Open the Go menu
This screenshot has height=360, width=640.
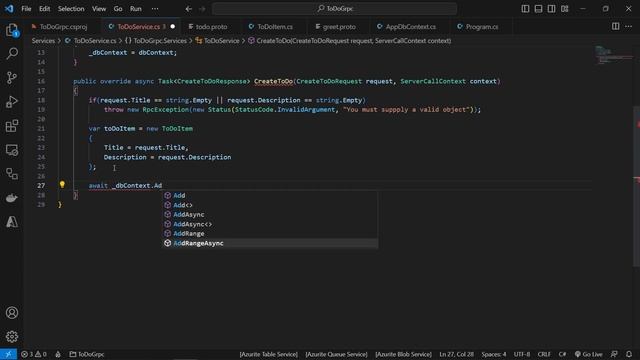[x=118, y=9]
